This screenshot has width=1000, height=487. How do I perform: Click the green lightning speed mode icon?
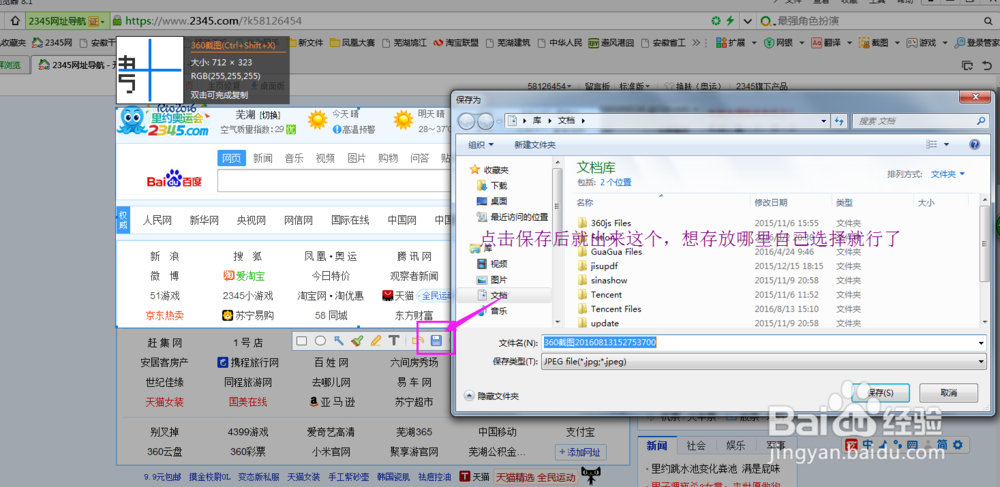pyautogui.click(x=730, y=21)
